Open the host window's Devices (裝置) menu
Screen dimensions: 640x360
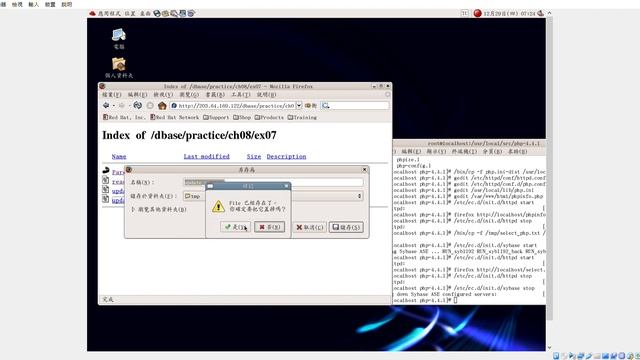[x=50, y=4]
